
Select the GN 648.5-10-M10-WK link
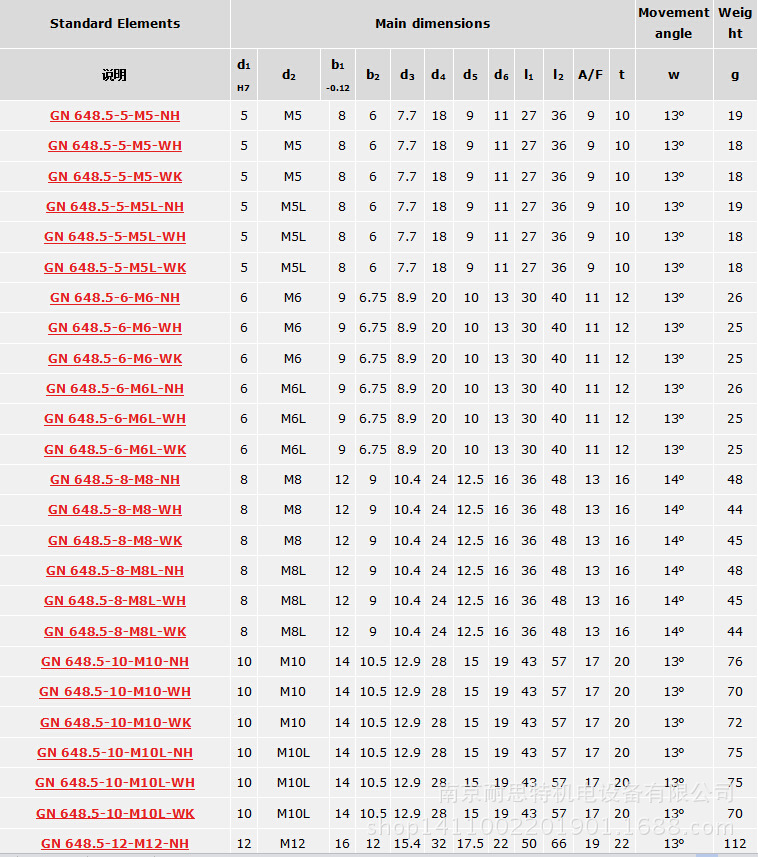[115, 722]
